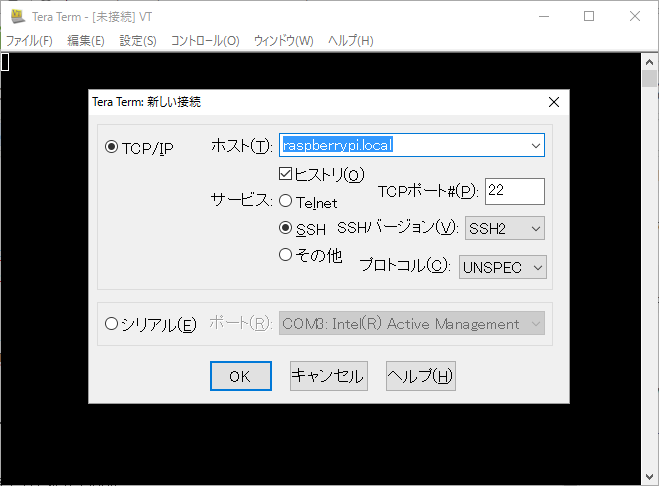Click the vertical scrollbar thumb

pos(649,79)
